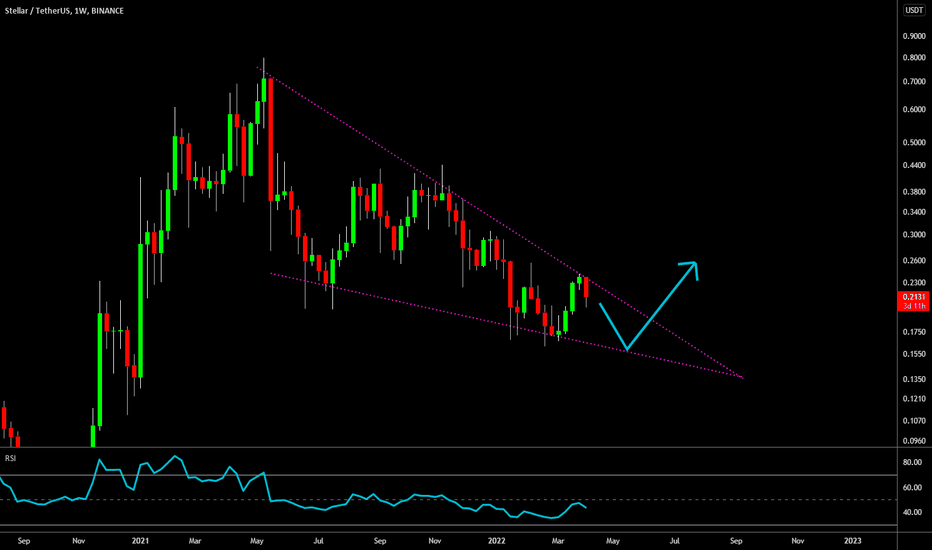
Task: Click the 0.3800 price axis label
Action: point(914,192)
